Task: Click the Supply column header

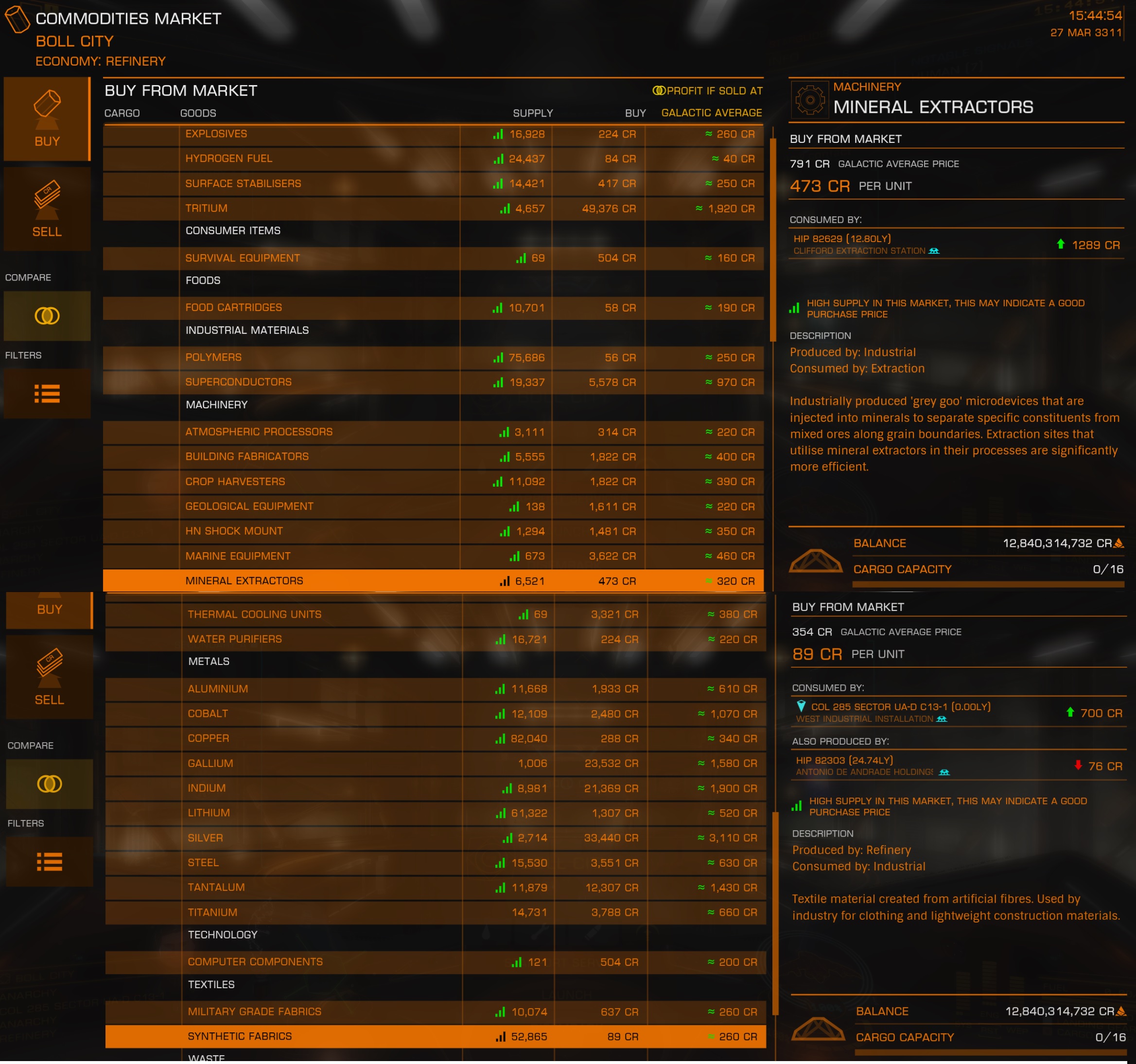Action: [x=533, y=113]
